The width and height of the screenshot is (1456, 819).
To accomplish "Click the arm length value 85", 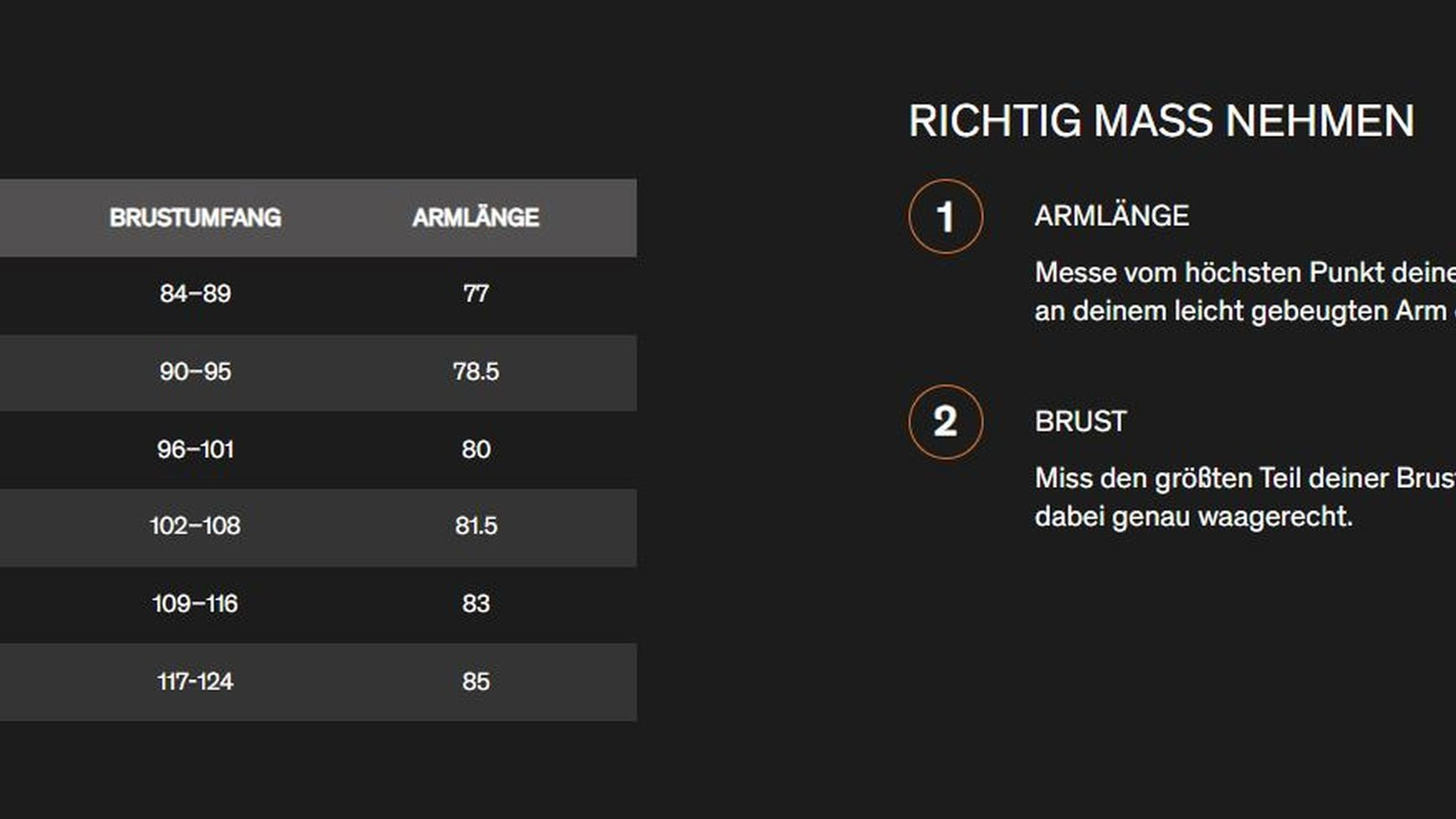I will tap(475, 681).
